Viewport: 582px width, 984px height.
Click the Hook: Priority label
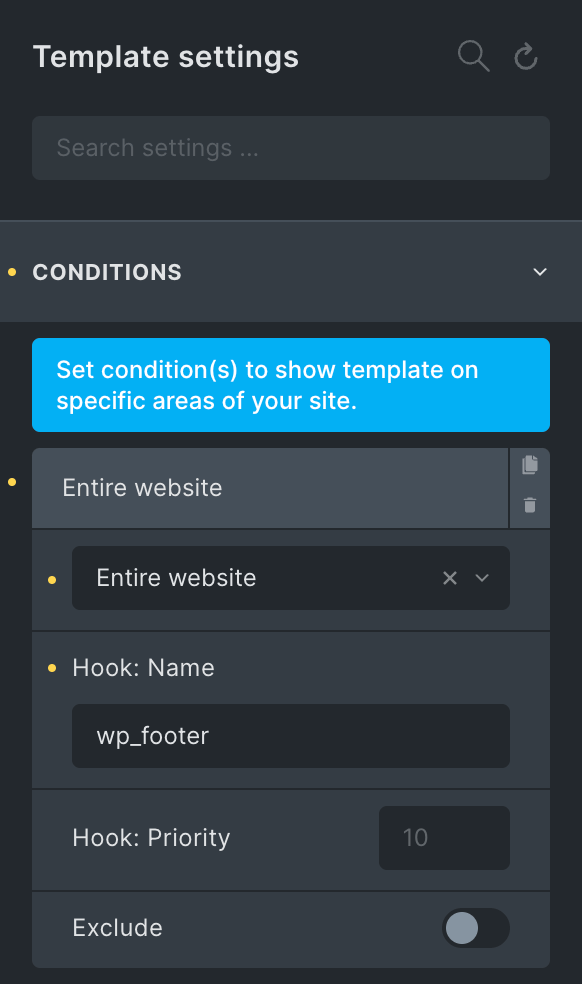click(x=151, y=838)
